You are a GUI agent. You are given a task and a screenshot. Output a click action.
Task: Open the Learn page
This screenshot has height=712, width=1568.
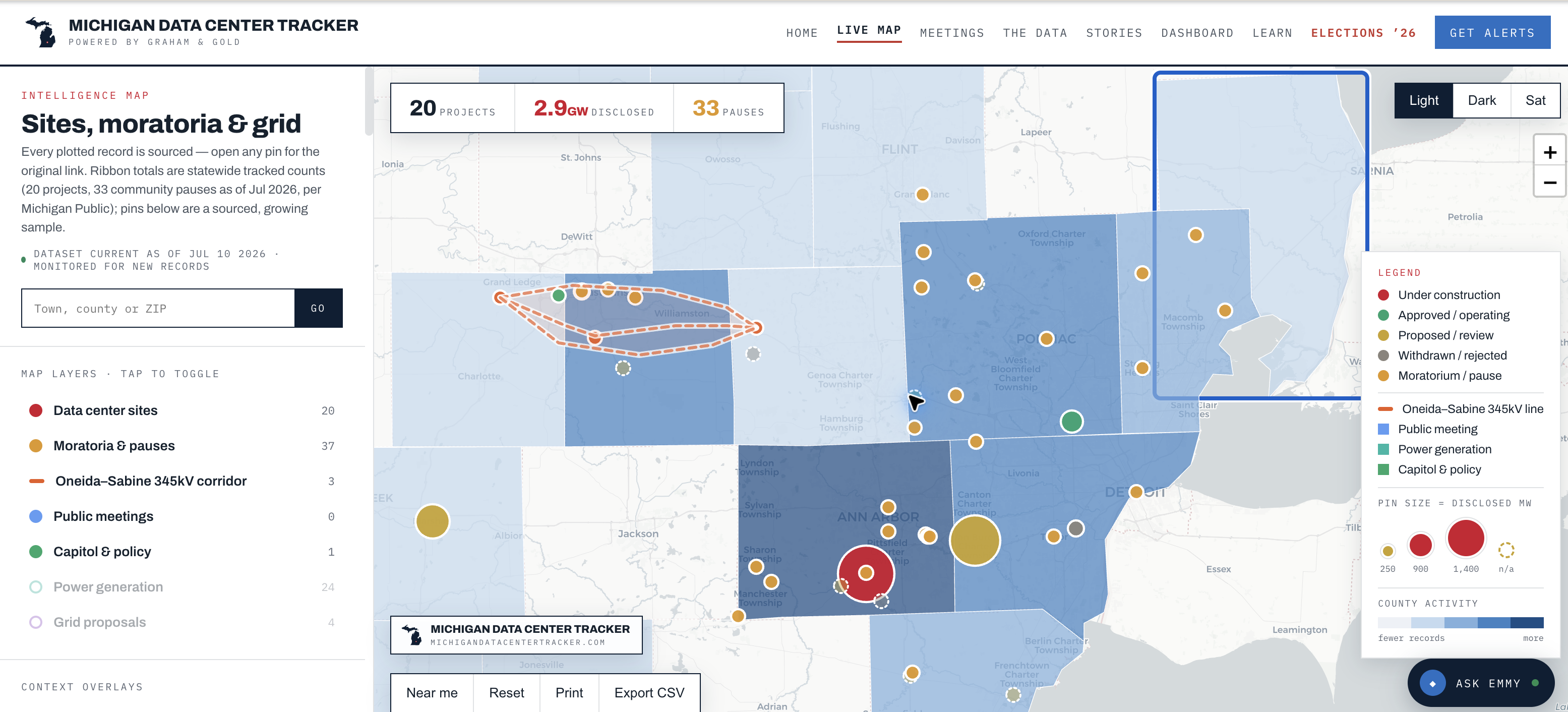pos(1272,33)
